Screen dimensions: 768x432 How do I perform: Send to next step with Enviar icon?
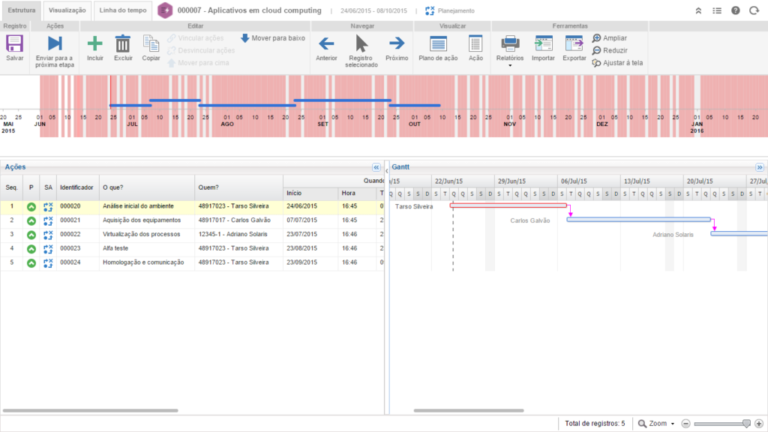[55, 44]
